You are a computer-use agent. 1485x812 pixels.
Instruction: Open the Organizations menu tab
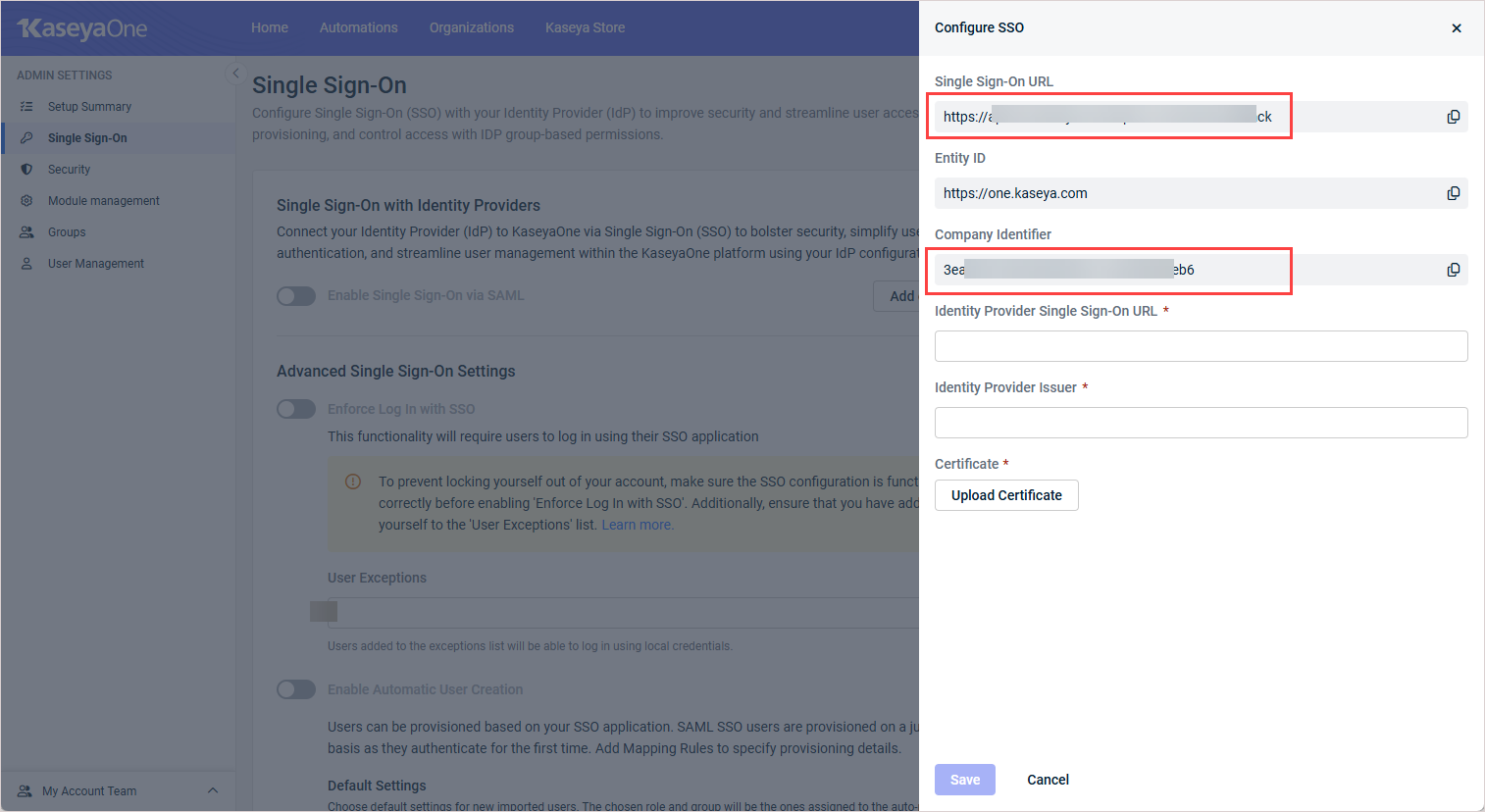[471, 27]
